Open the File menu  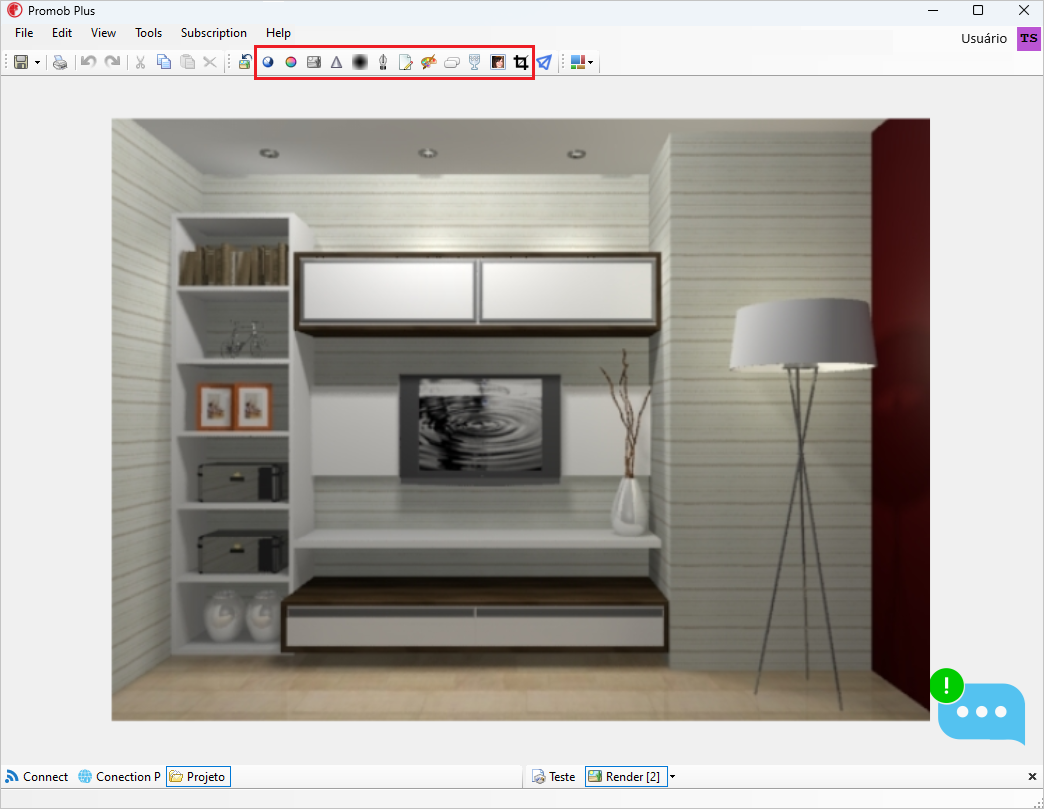point(24,33)
